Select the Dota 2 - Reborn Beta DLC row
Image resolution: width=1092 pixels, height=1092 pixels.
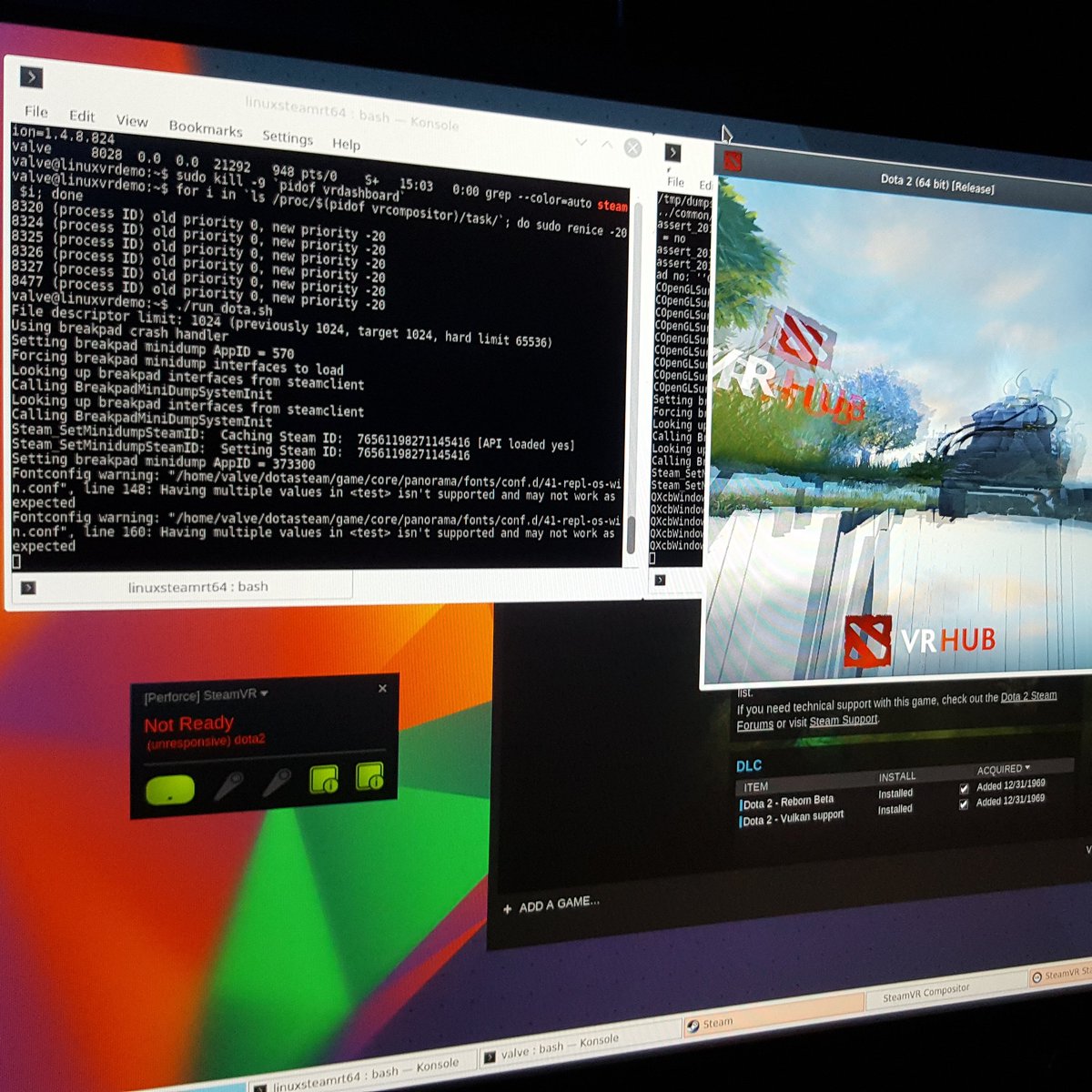pos(892,794)
